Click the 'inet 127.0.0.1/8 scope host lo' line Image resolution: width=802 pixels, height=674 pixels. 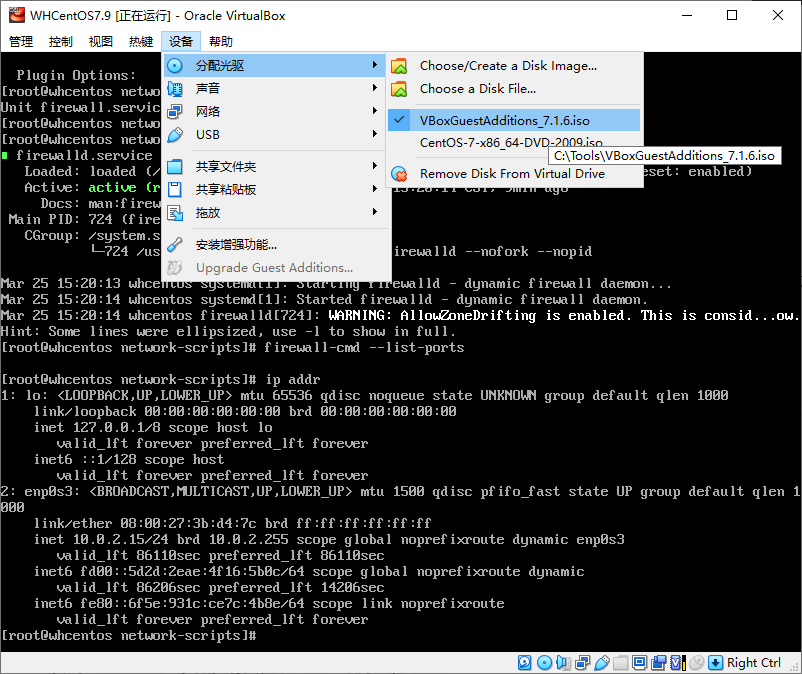pos(153,428)
